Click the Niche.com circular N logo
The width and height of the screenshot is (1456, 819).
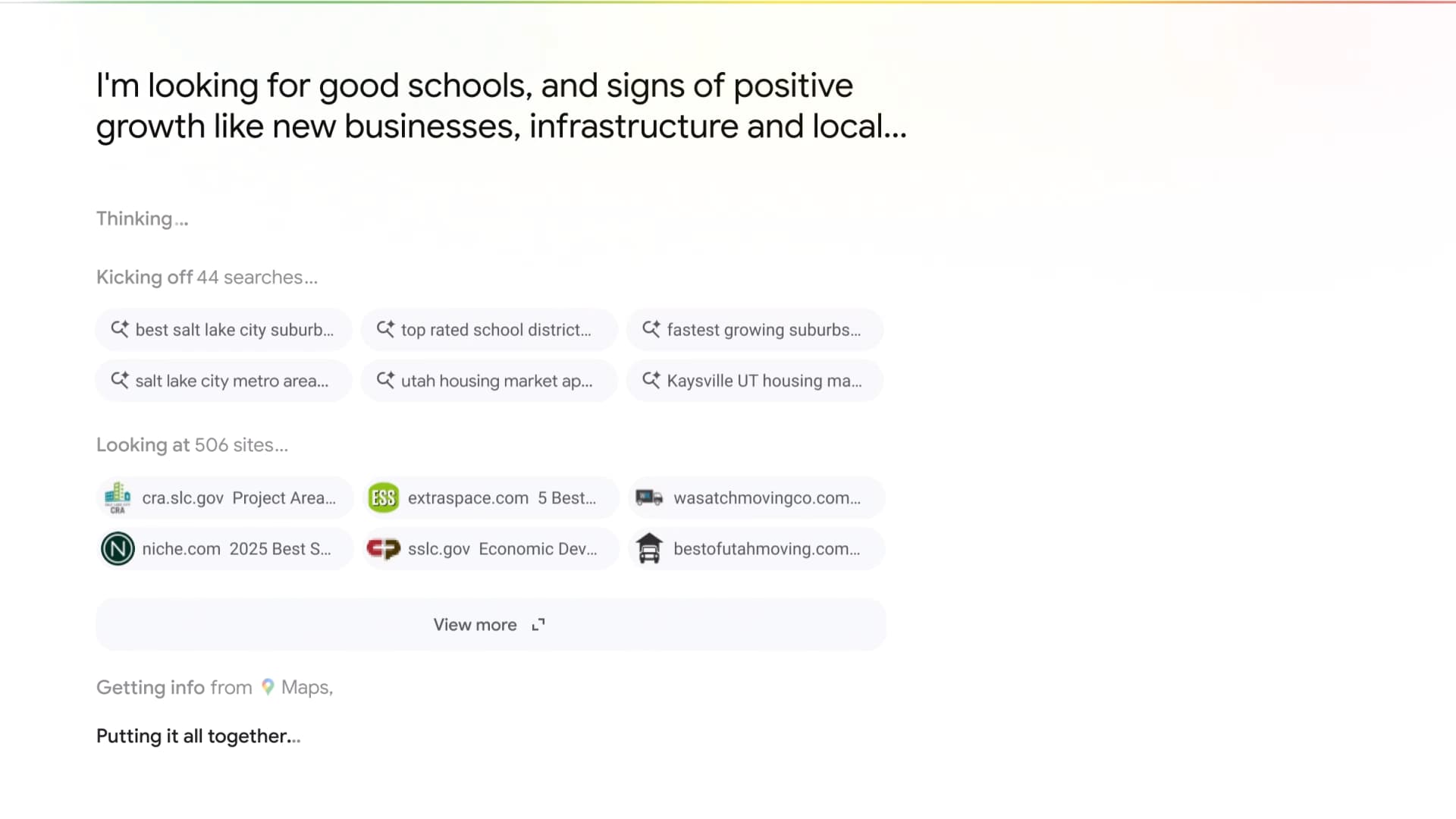[x=118, y=548]
